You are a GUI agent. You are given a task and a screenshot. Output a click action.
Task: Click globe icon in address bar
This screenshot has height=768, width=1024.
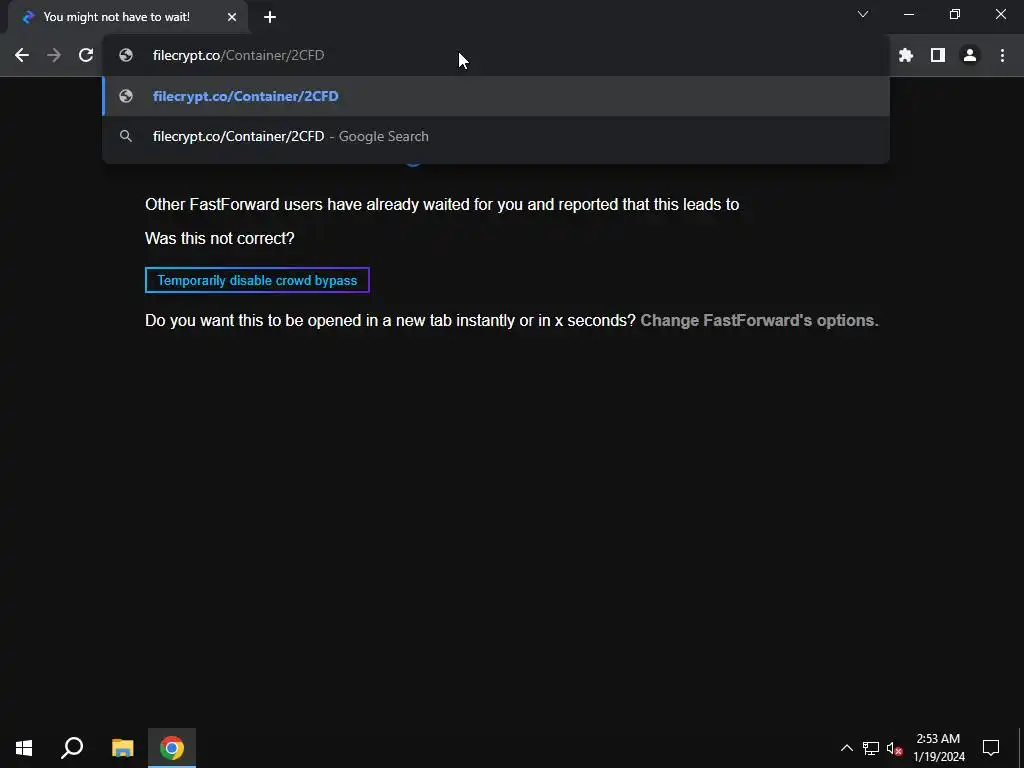(126, 56)
